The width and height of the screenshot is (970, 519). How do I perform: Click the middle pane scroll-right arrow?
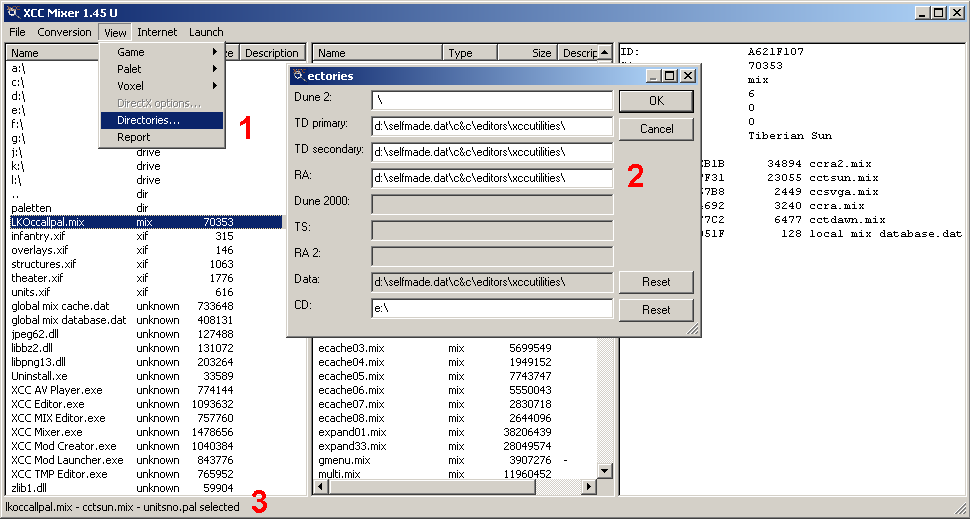(590, 487)
